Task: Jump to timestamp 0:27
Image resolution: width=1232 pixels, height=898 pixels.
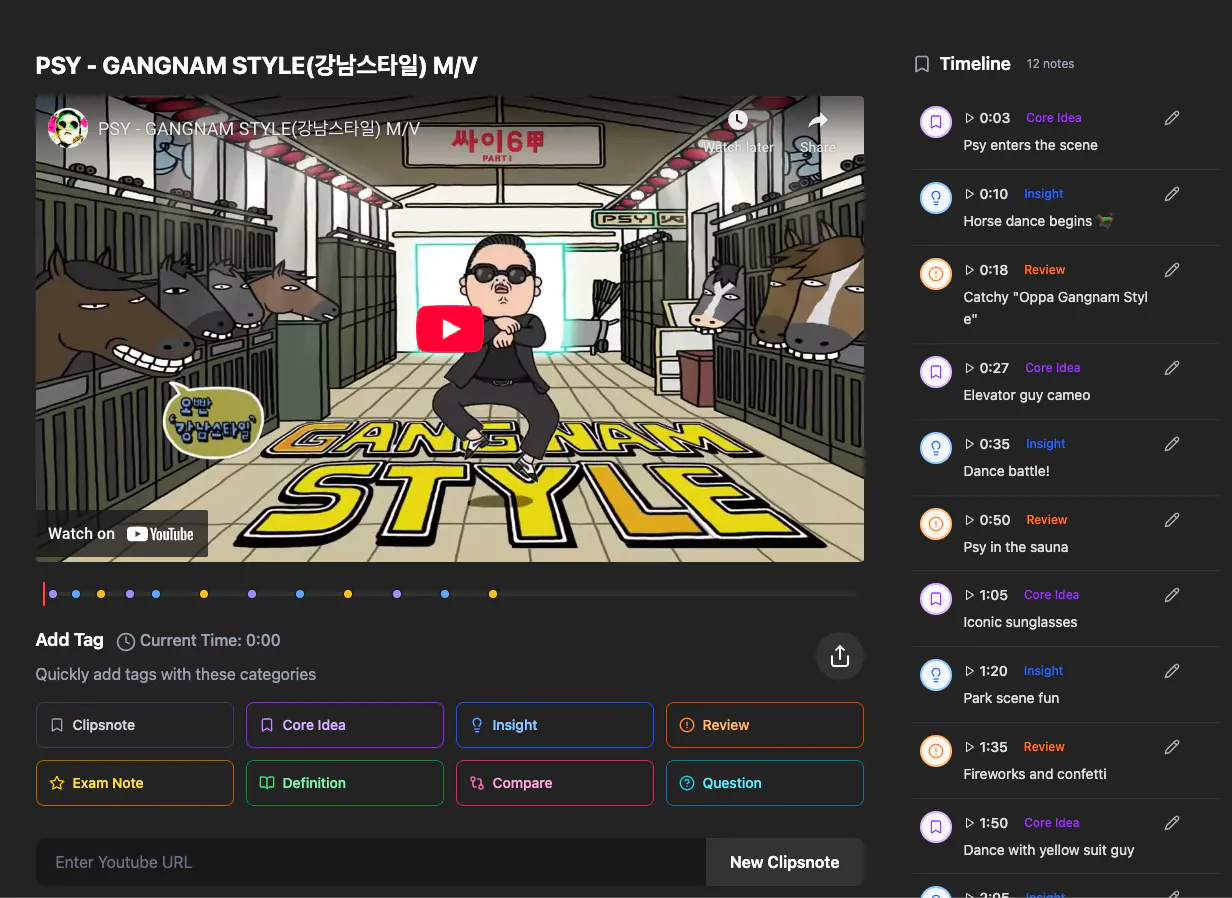Action: coord(987,368)
